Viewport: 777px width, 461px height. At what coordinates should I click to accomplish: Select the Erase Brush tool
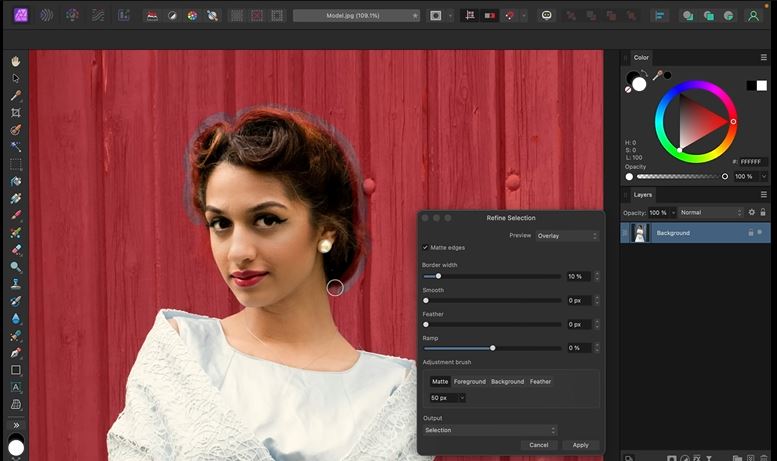pos(16,250)
